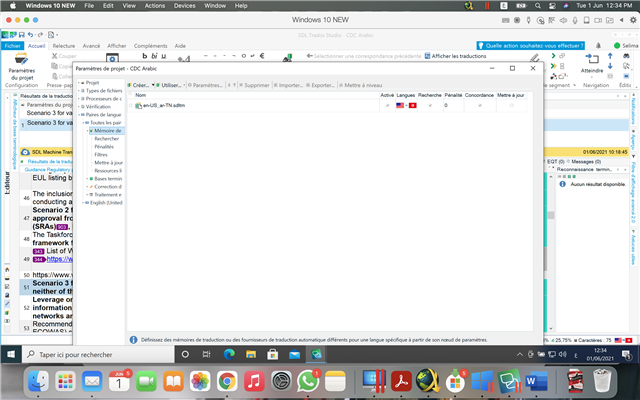Switch to the Afficher ribbon tab
Image resolution: width=640 pixels, height=400 pixels.
click(117, 46)
